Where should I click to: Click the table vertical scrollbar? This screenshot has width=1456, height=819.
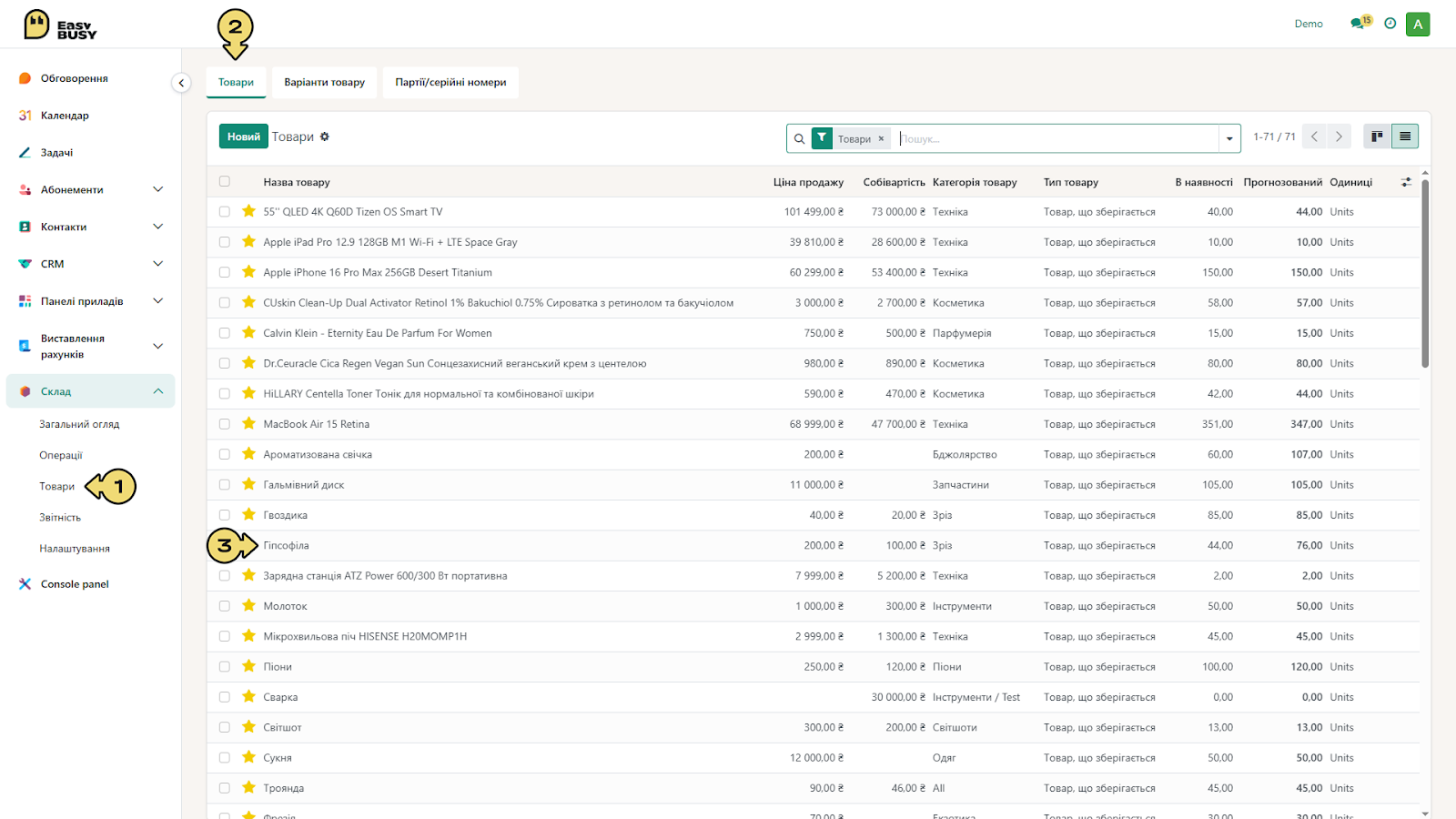click(x=1425, y=273)
